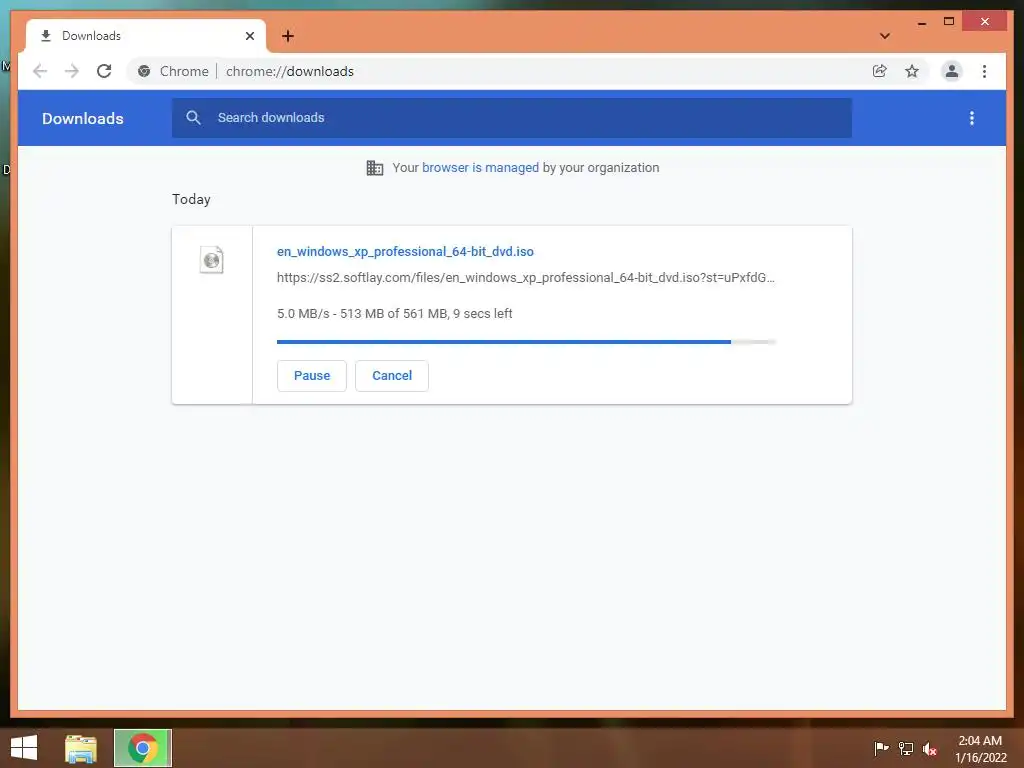Screen dimensions: 1024x768
Task: Cancel the ISO download
Action: 392,376
